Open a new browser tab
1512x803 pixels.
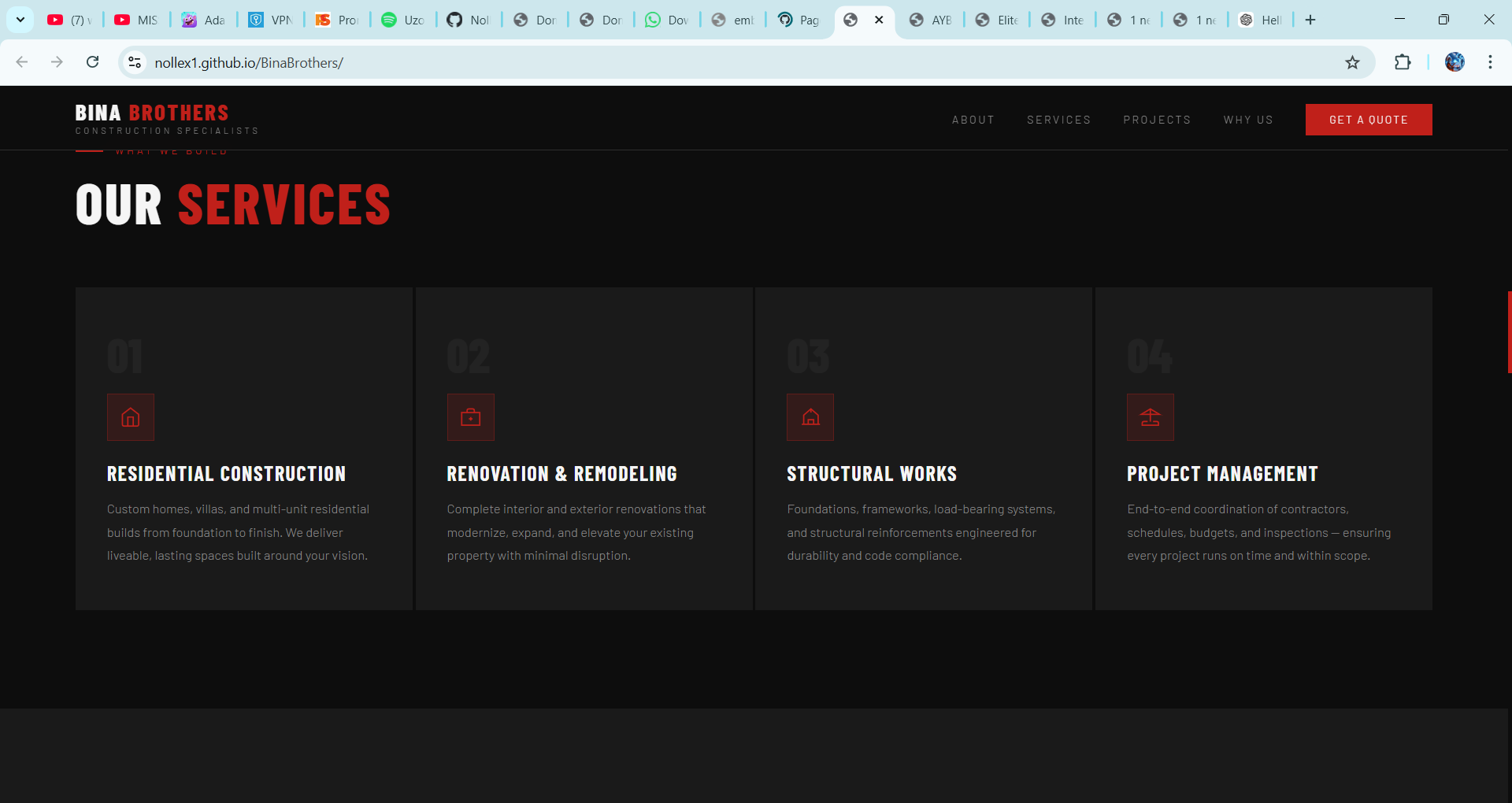(1310, 20)
